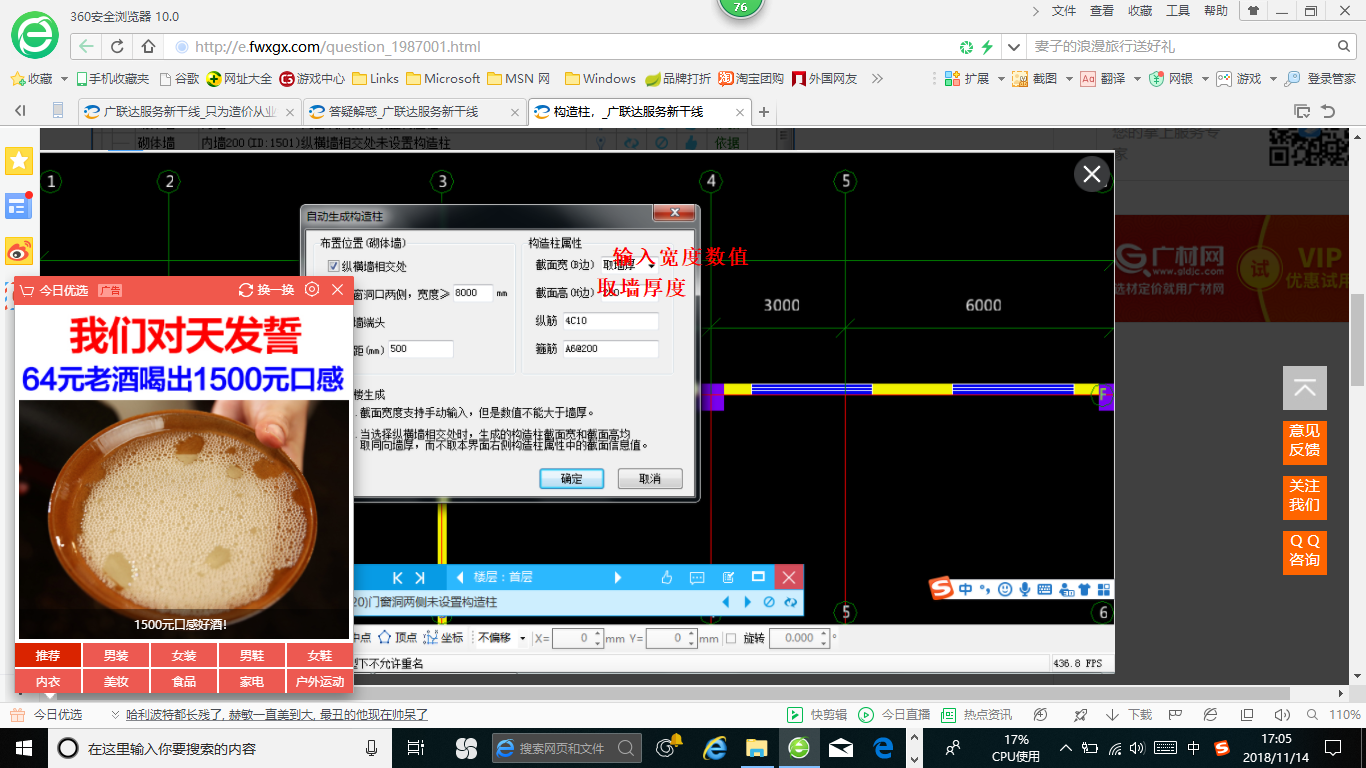Toggle the 纵横墙相交处 checkbox
This screenshot has height=768, width=1366.
coord(334,266)
